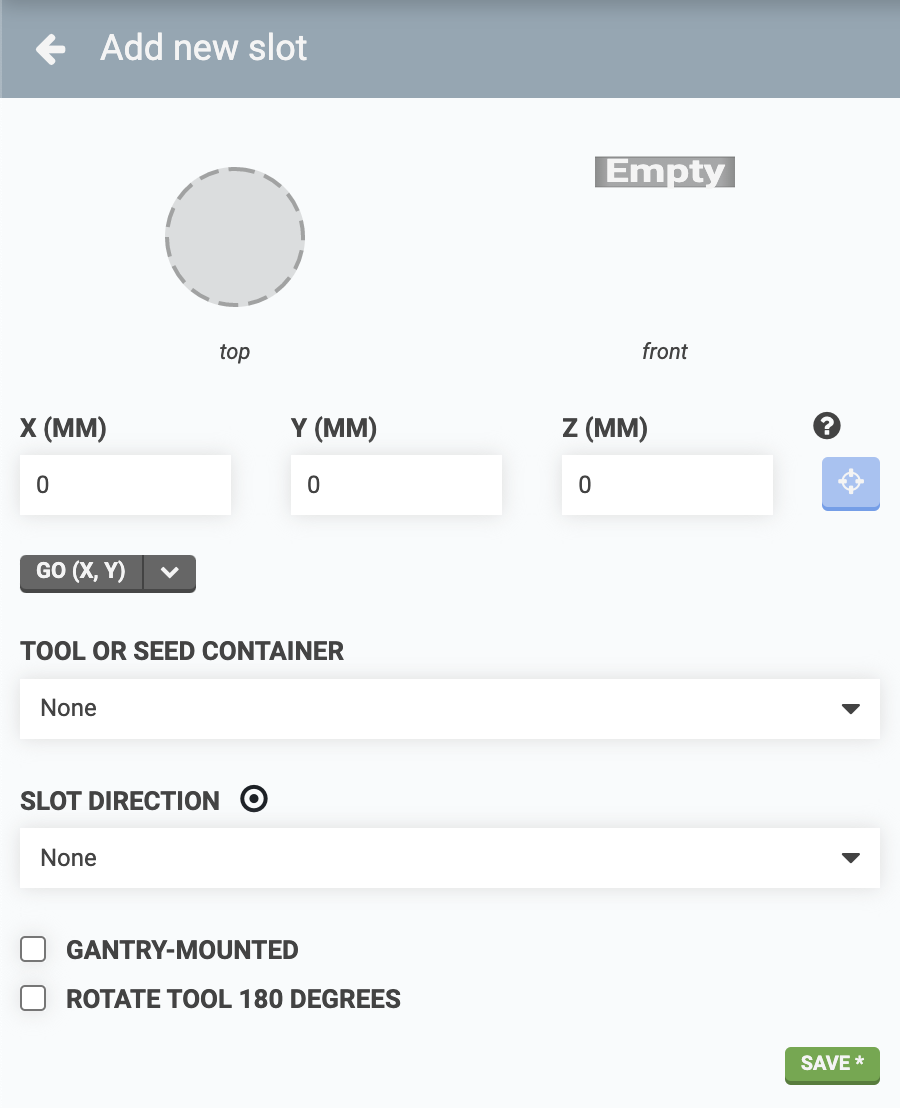
Task: Click the front view caption
Action: pos(665,352)
